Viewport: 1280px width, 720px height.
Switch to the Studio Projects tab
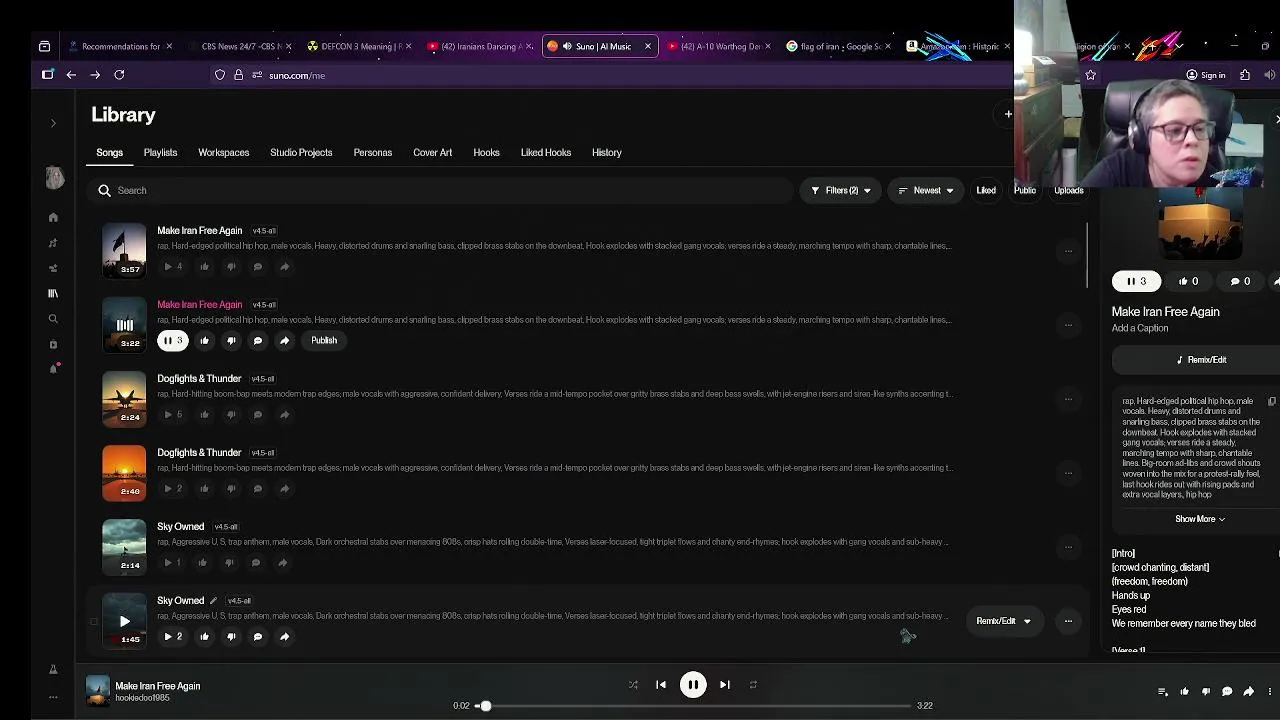point(301,153)
